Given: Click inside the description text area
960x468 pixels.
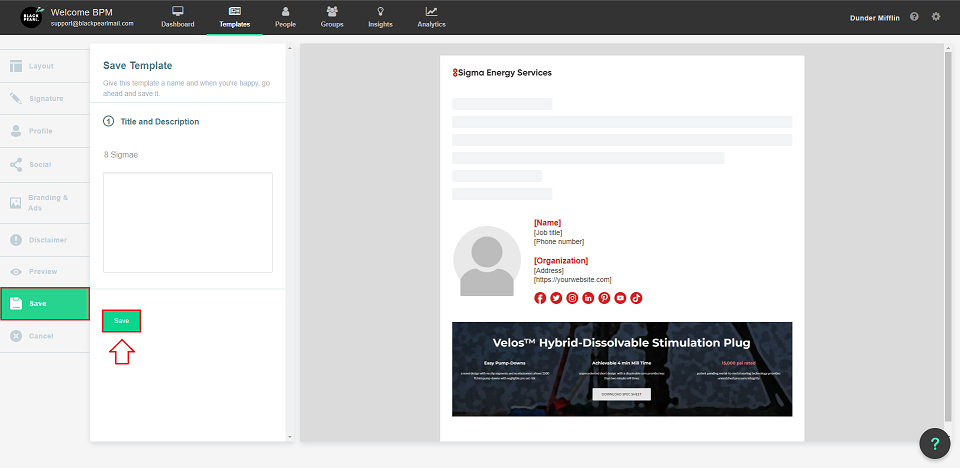Looking at the screenshot, I should pyautogui.click(x=187, y=222).
